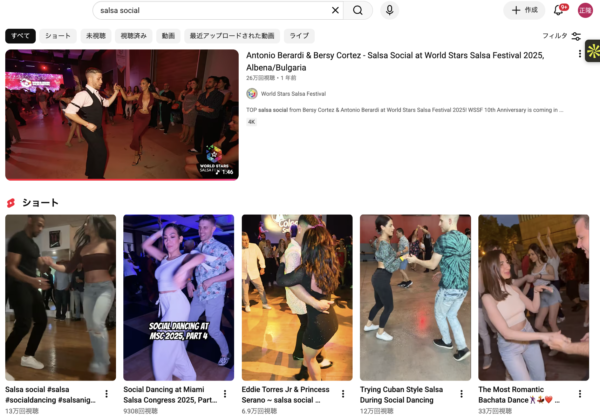
Task: Open the three-dot menu for Antonio Berardi video
Action: pyautogui.click(x=580, y=54)
